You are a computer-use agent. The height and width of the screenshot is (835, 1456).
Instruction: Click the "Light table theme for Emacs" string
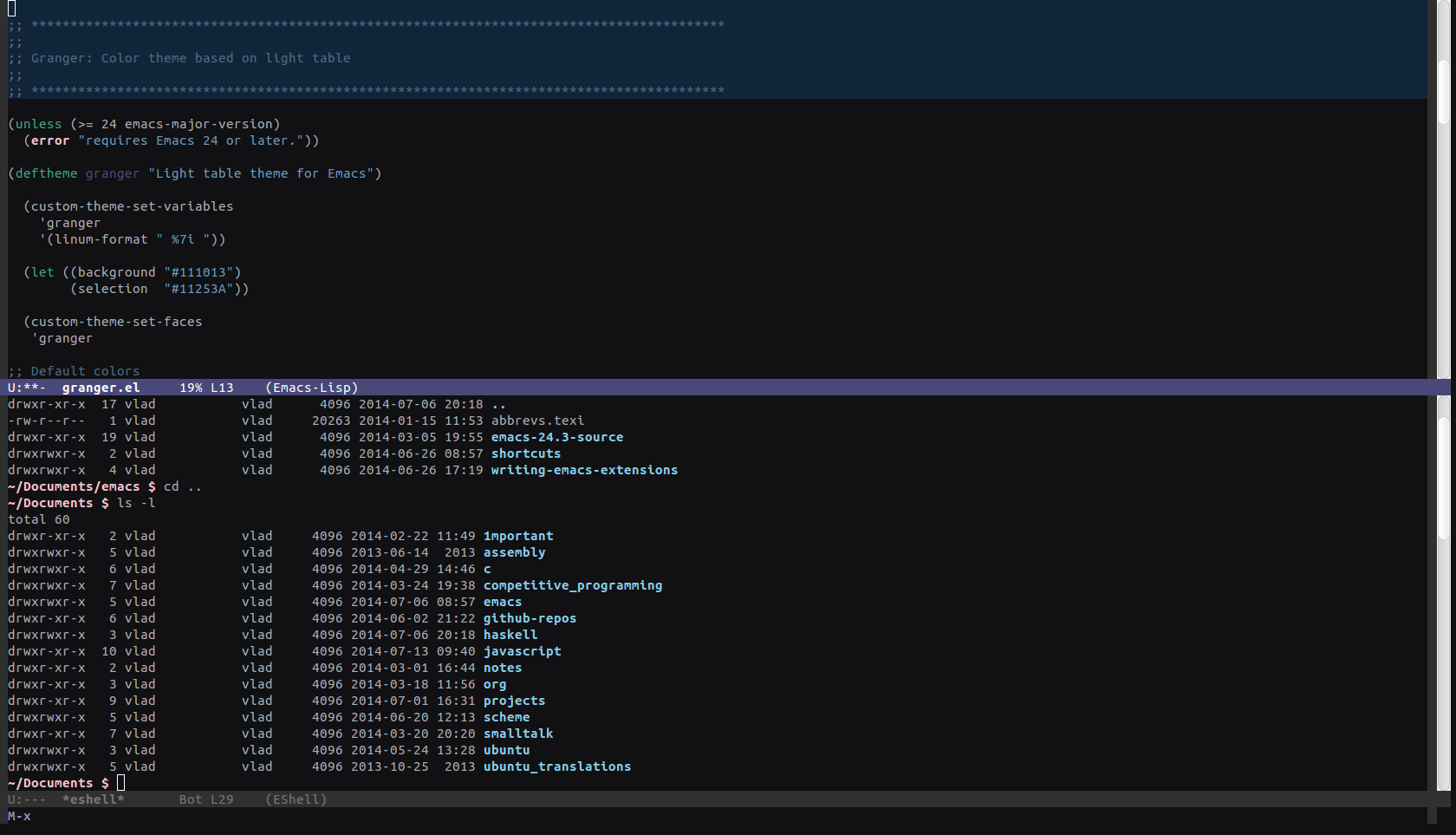click(x=261, y=173)
